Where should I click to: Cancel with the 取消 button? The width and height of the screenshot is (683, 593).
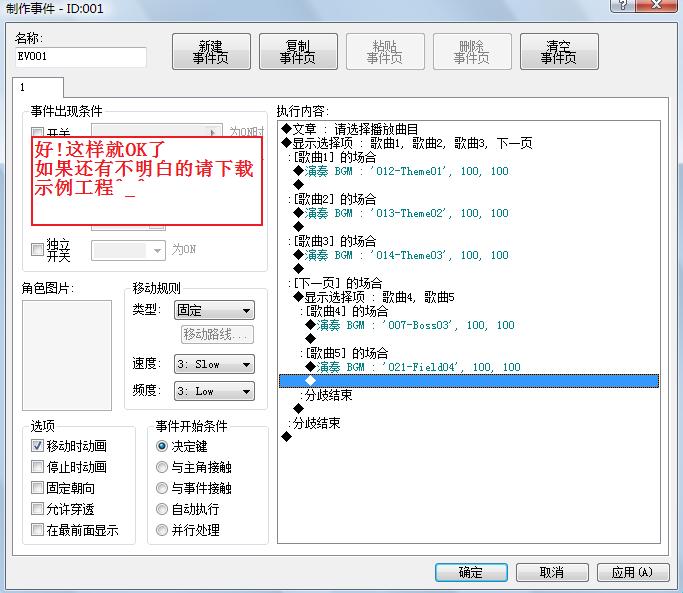[552, 572]
